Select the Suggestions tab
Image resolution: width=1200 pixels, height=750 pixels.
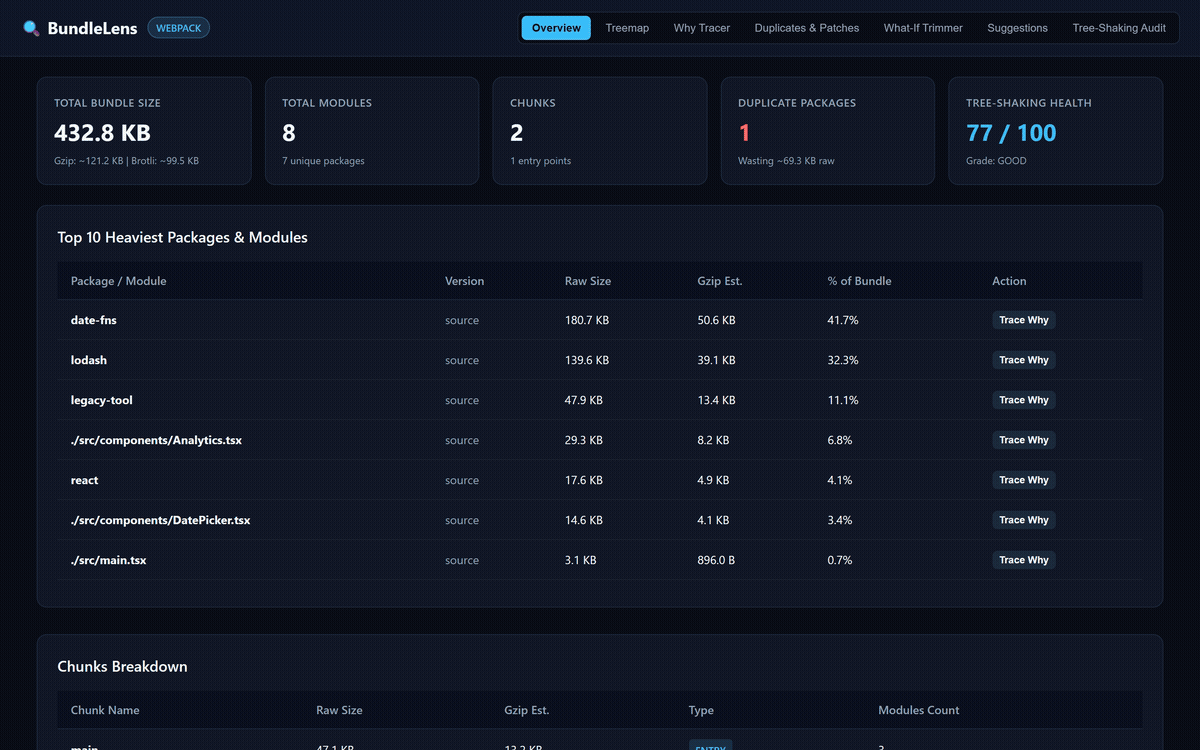click(1017, 28)
